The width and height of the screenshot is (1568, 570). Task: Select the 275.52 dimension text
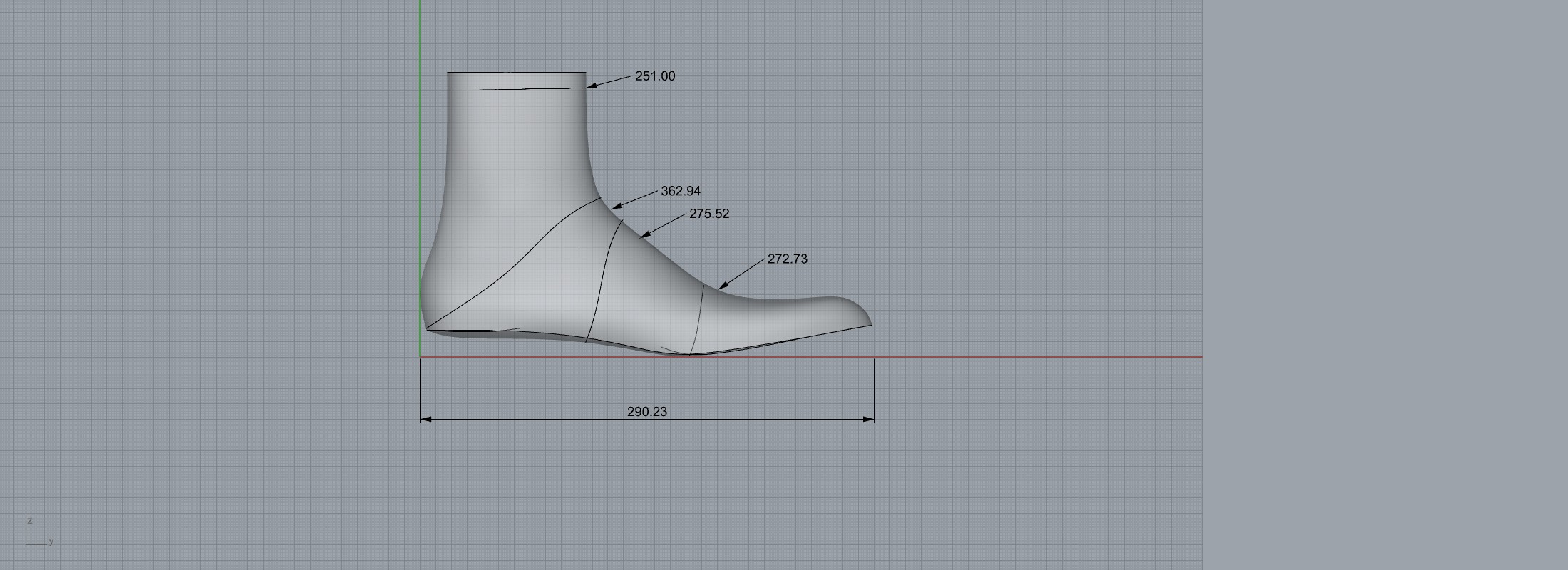click(x=708, y=214)
